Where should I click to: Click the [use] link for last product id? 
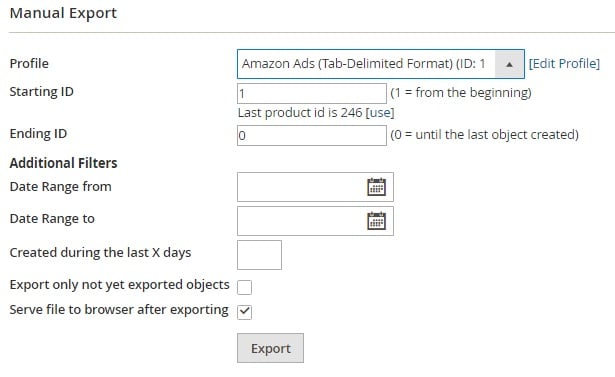tap(380, 113)
